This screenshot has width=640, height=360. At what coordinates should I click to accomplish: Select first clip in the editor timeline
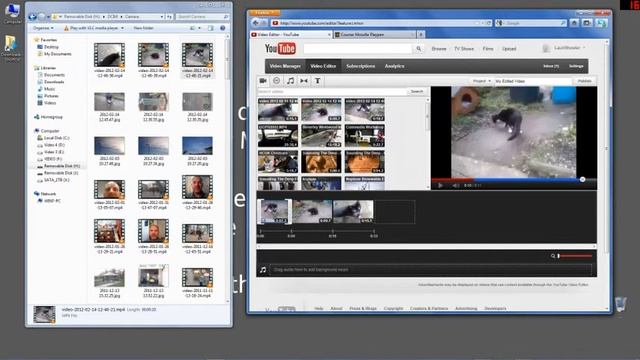point(274,211)
